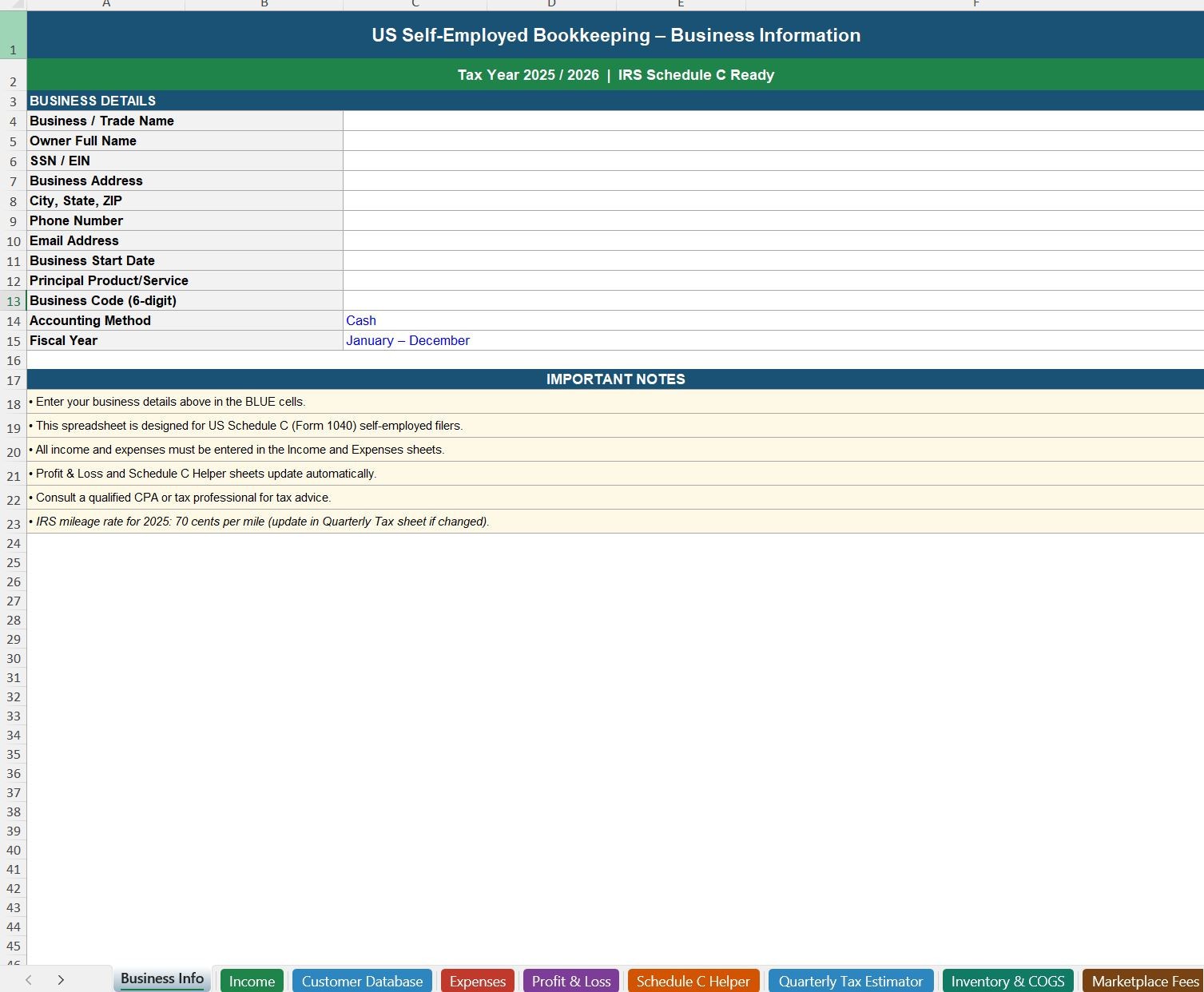The image size is (1204, 992).
Task: Select the City, State, ZIP input cell
Action: pyautogui.click(x=773, y=200)
